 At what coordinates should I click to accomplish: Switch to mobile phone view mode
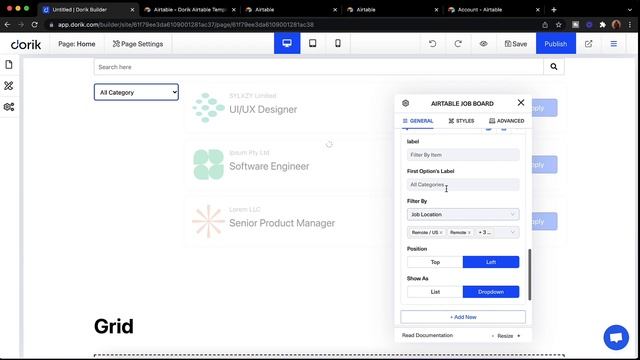pyautogui.click(x=338, y=44)
